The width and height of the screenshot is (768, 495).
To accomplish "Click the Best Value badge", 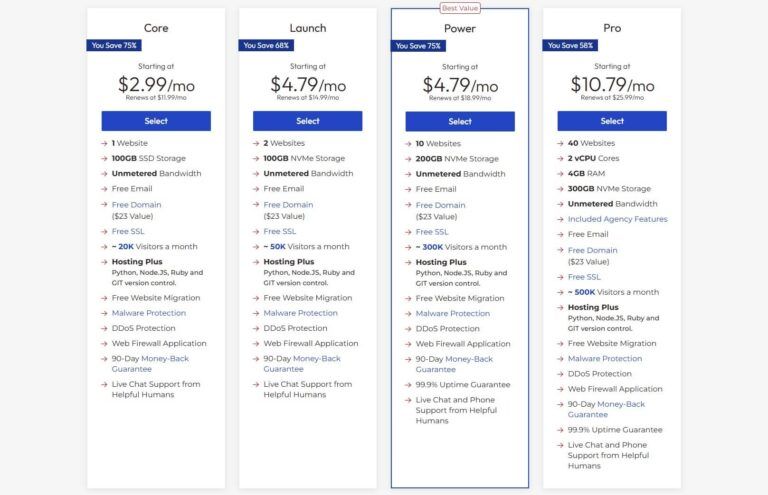I will click(x=459, y=8).
